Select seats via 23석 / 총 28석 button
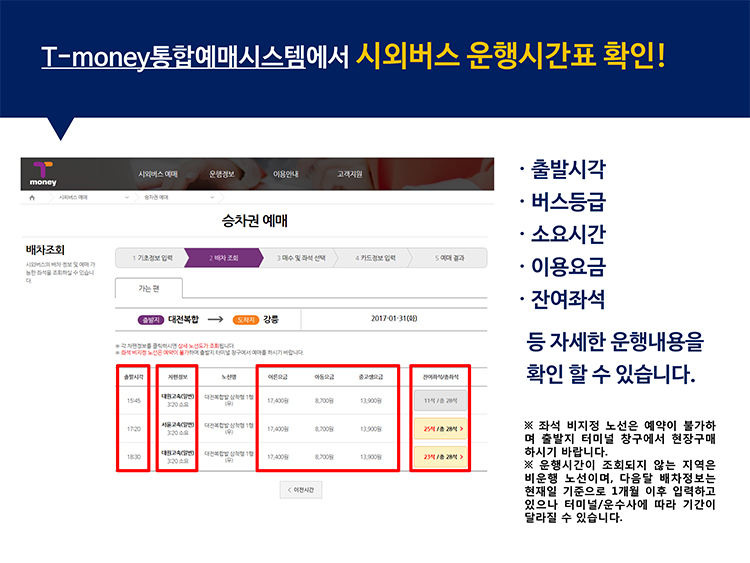750x563 pixels. click(x=441, y=457)
